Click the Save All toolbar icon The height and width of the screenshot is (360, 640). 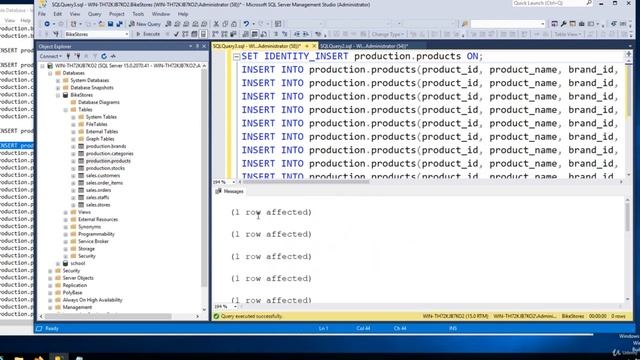(x=119, y=24)
